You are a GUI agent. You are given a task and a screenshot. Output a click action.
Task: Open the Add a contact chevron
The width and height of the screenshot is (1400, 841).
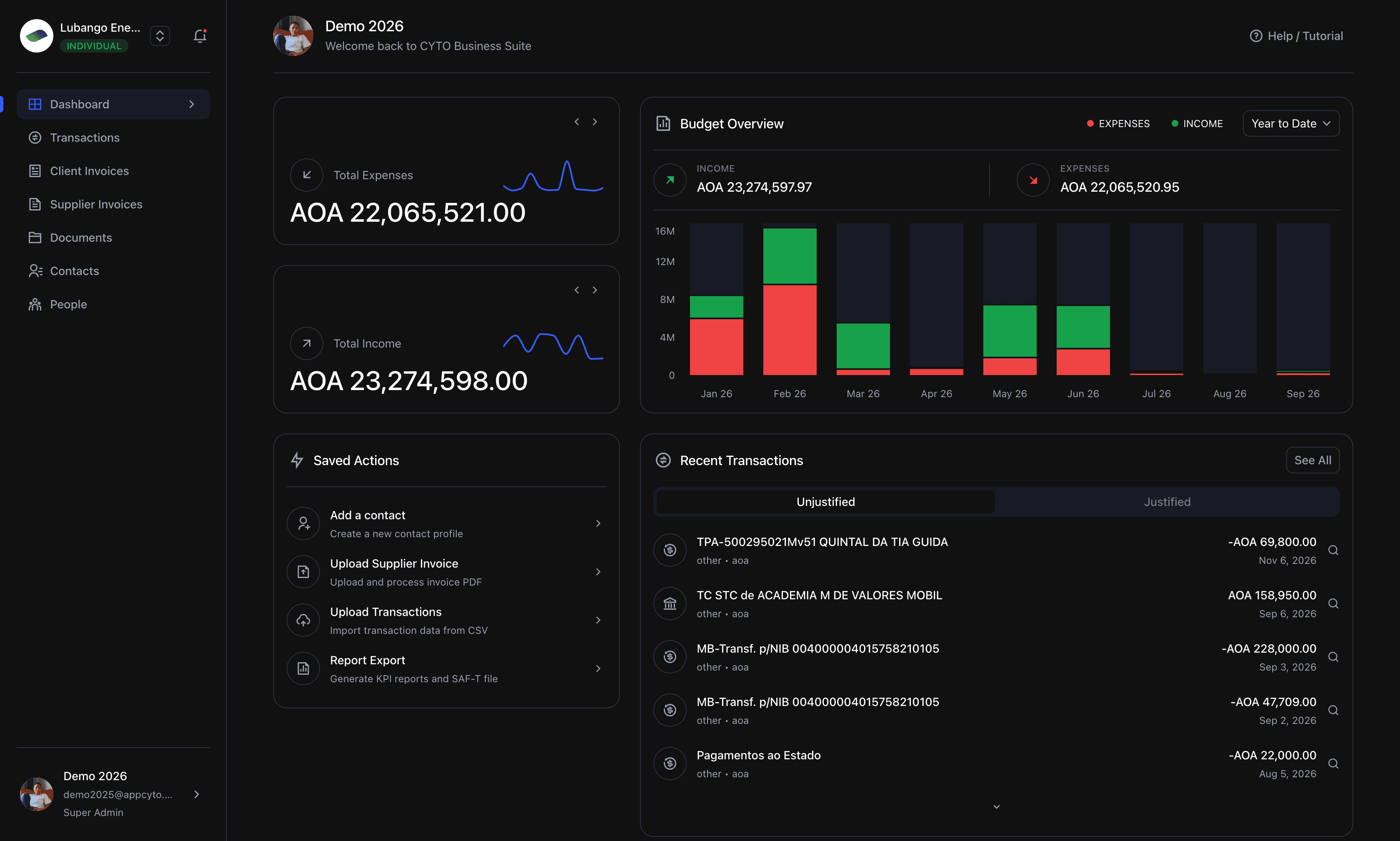(598, 523)
